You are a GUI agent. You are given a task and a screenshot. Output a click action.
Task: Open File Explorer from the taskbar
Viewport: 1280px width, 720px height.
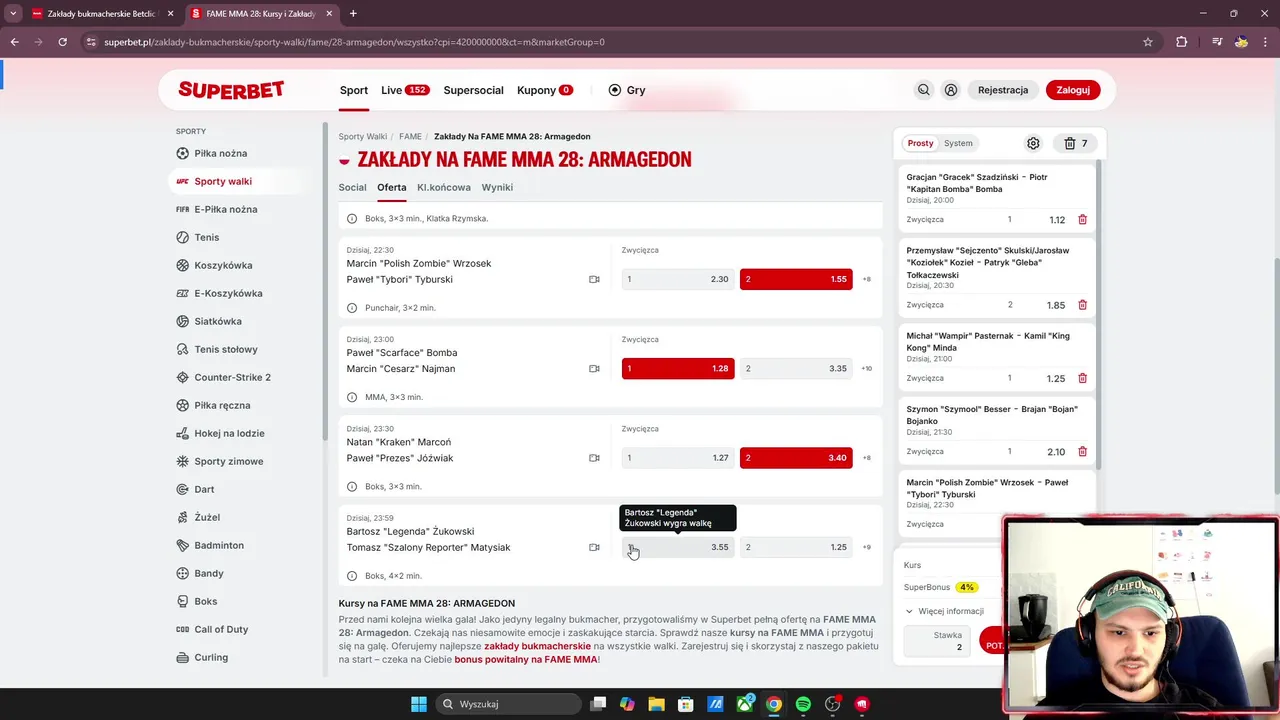coord(657,704)
